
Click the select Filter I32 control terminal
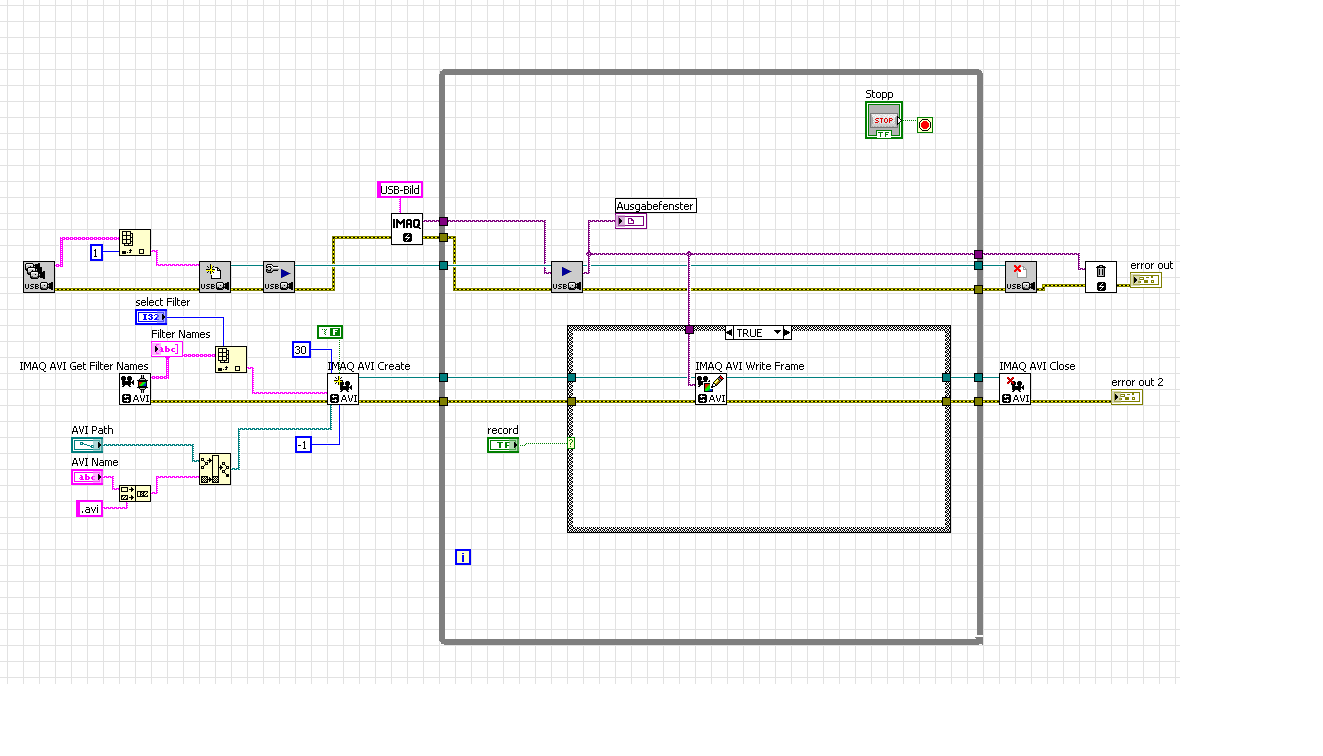coord(151,317)
